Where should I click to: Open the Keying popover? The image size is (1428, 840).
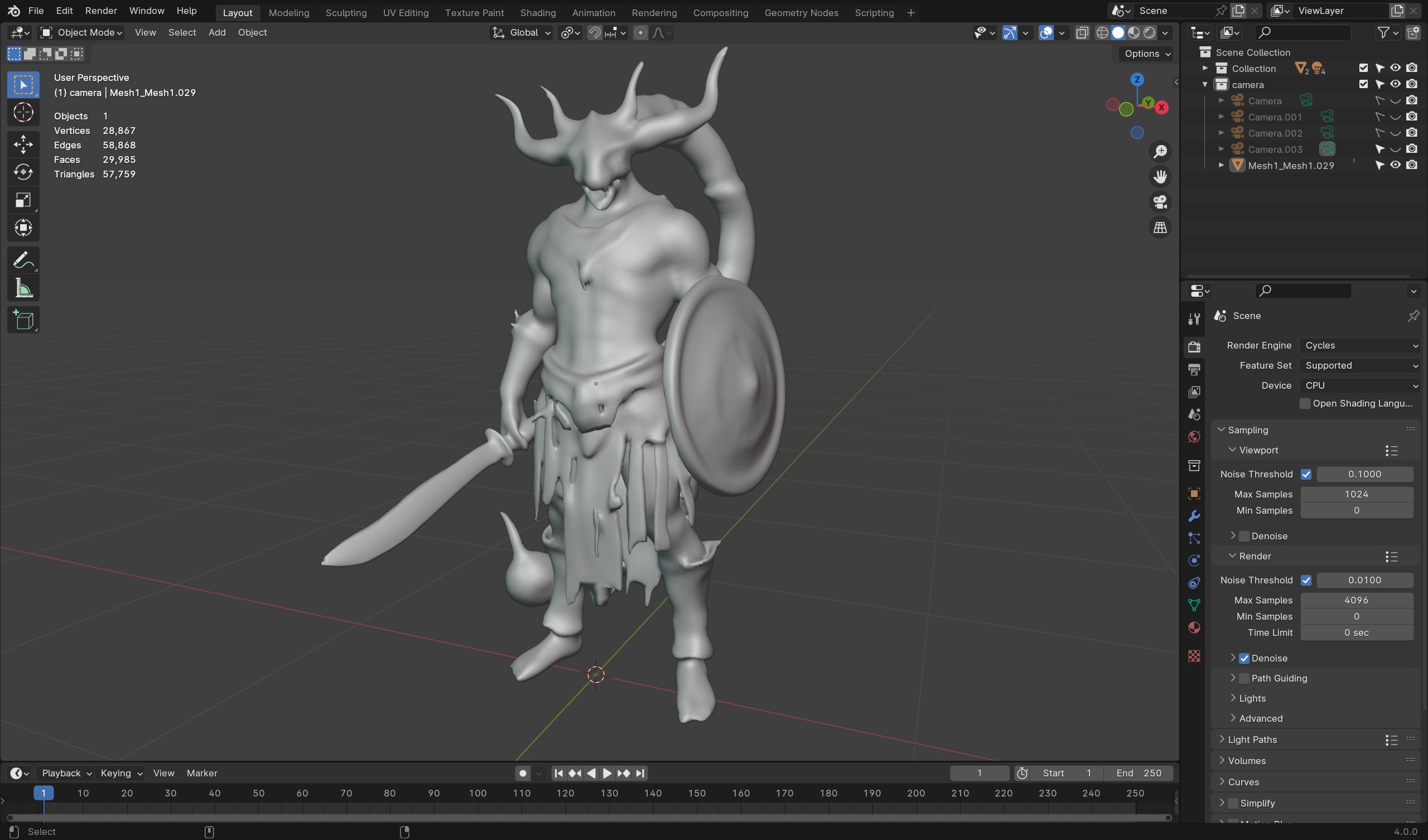(x=121, y=773)
